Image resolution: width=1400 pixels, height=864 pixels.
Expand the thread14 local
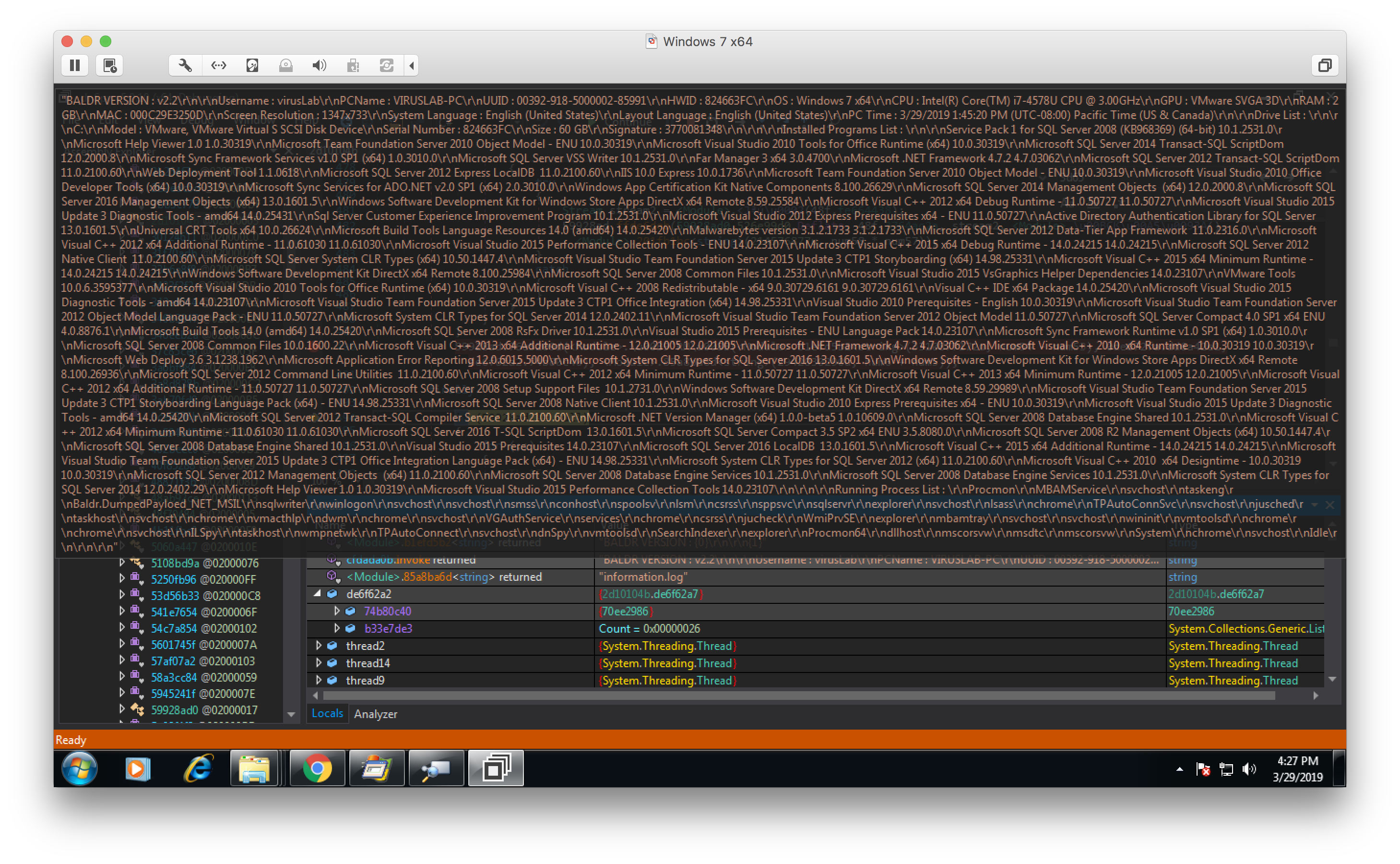click(x=319, y=662)
